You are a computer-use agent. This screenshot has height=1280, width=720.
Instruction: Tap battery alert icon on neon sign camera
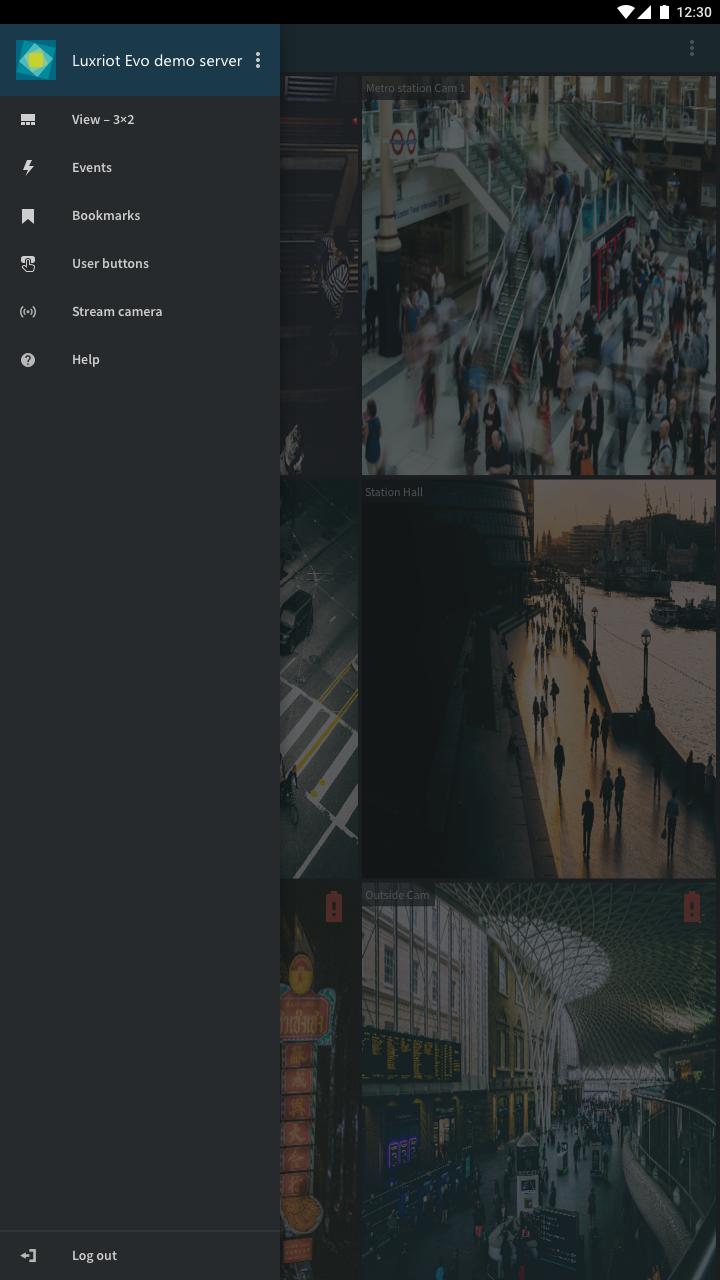[x=334, y=906]
